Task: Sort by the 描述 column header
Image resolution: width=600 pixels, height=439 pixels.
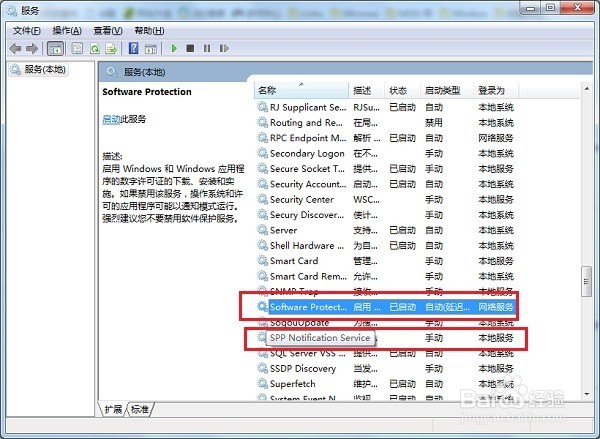Action: (x=366, y=91)
